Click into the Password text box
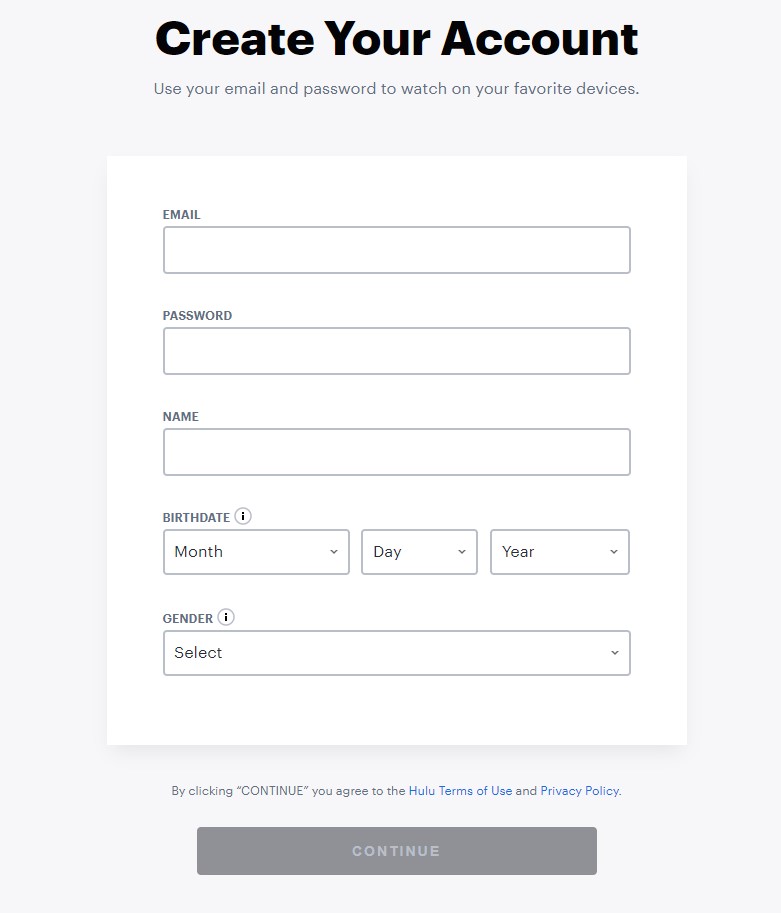 396,351
